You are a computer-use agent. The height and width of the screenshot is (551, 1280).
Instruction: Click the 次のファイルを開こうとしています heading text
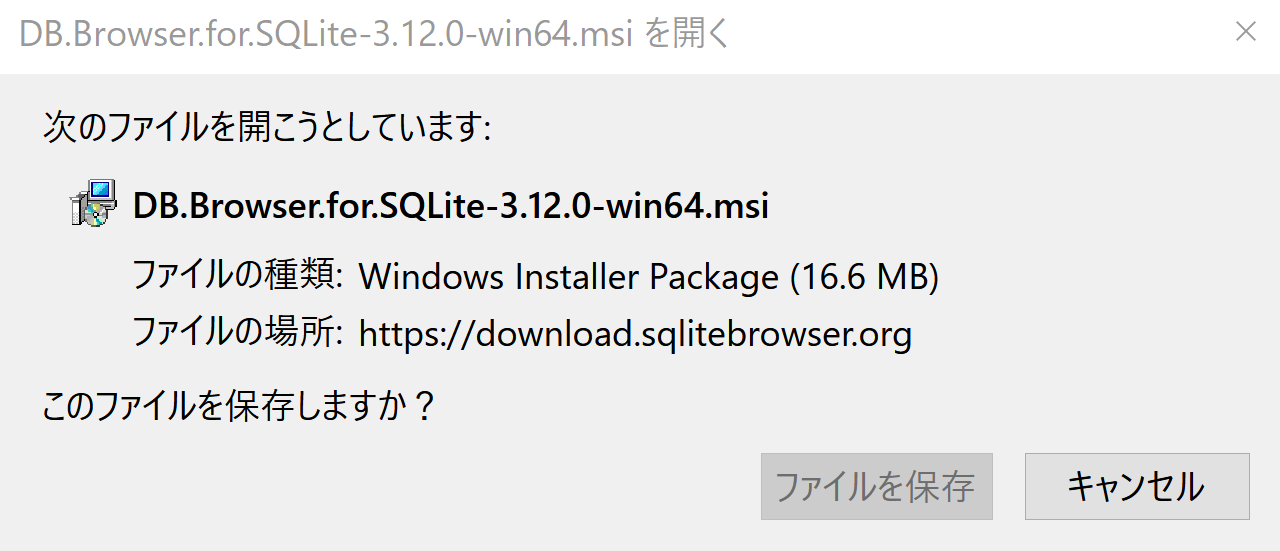[266, 128]
